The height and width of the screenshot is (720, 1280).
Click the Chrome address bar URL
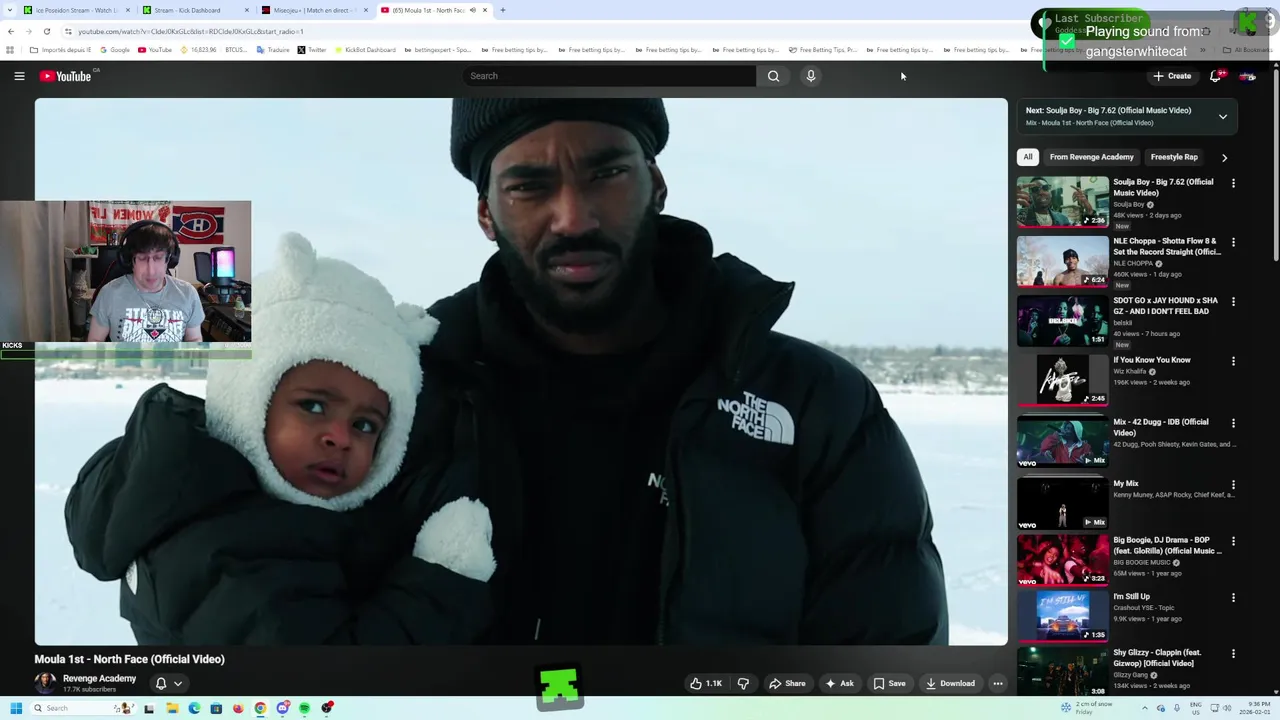[x=190, y=31]
